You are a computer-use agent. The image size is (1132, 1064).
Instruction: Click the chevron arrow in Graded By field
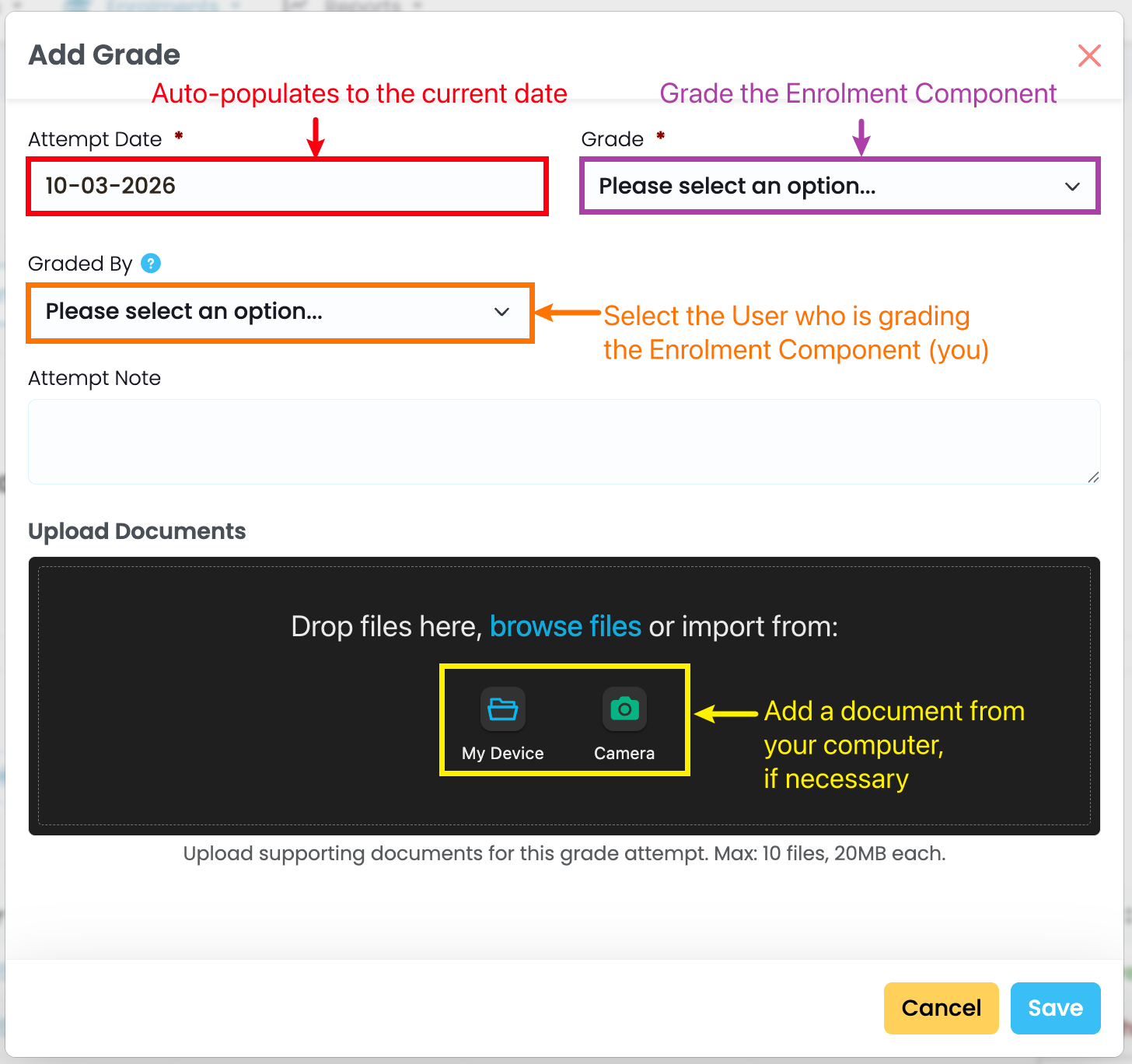click(501, 312)
